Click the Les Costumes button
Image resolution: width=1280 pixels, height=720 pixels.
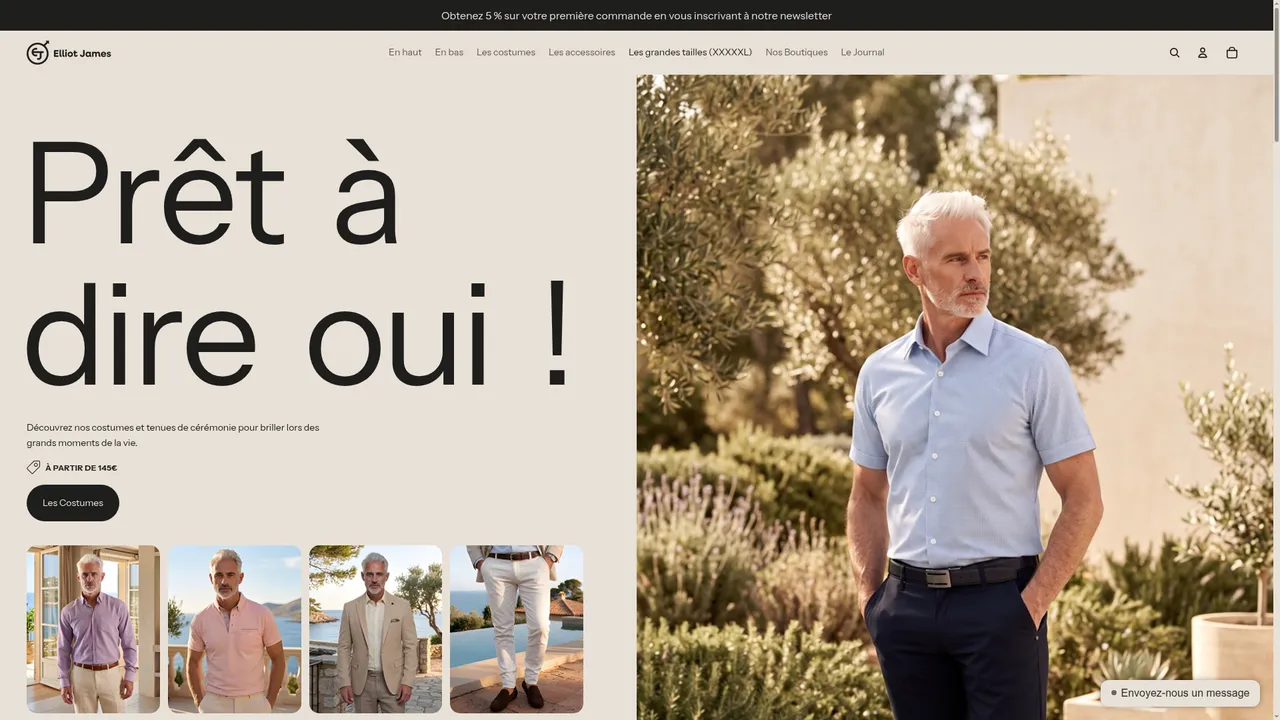tap(73, 503)
